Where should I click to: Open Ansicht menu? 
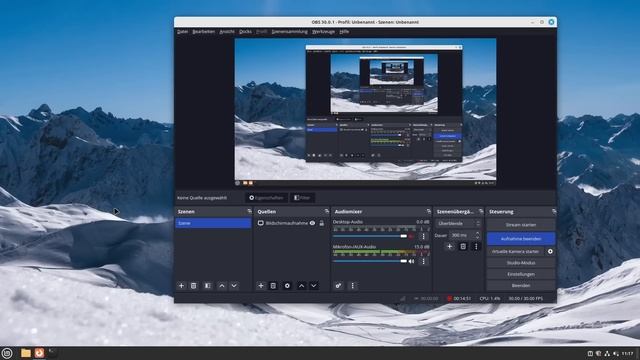227,32
